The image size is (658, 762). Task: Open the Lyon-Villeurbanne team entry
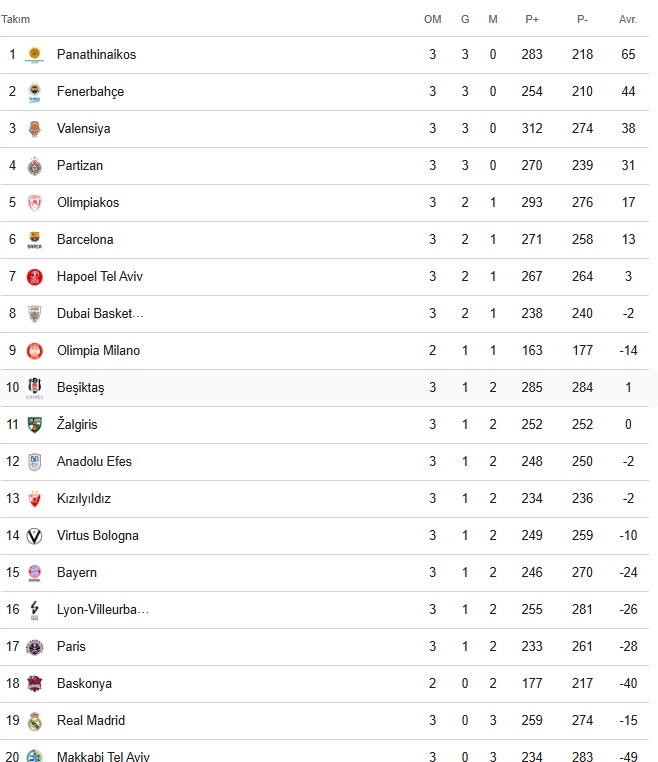click(103, 609)
